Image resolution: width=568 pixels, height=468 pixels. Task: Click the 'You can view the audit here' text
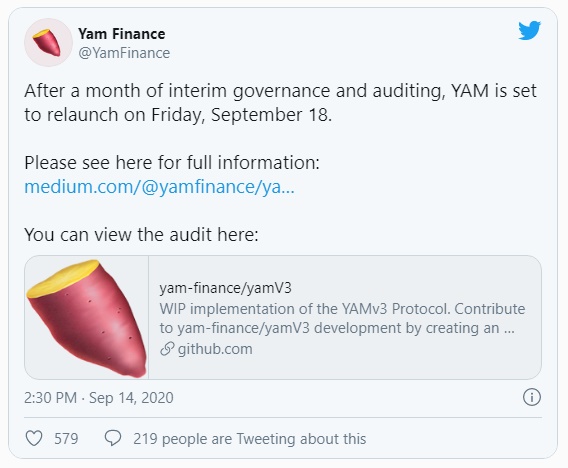(141, 235)
